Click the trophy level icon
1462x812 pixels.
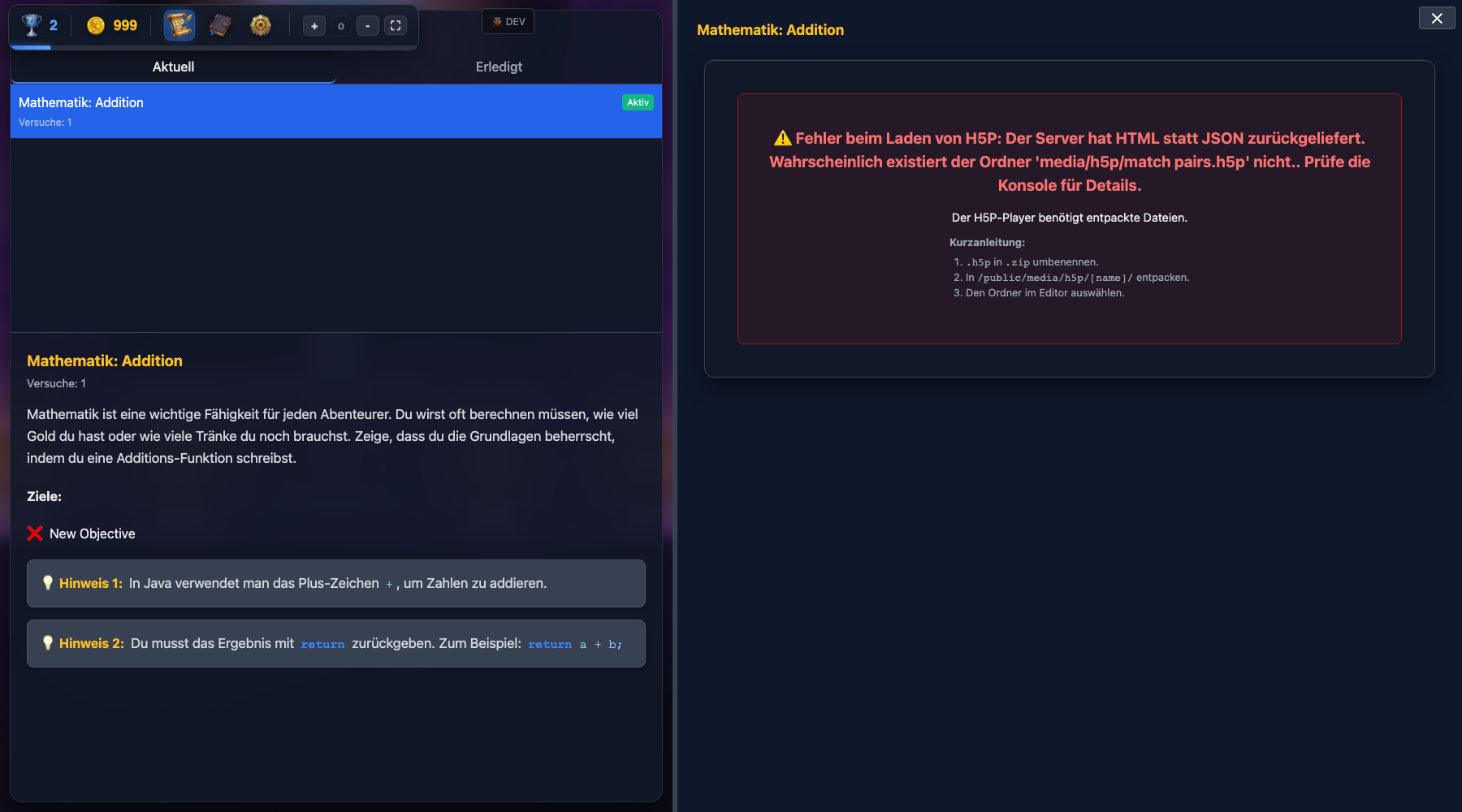pyautogui.click(x=32, y=25)
